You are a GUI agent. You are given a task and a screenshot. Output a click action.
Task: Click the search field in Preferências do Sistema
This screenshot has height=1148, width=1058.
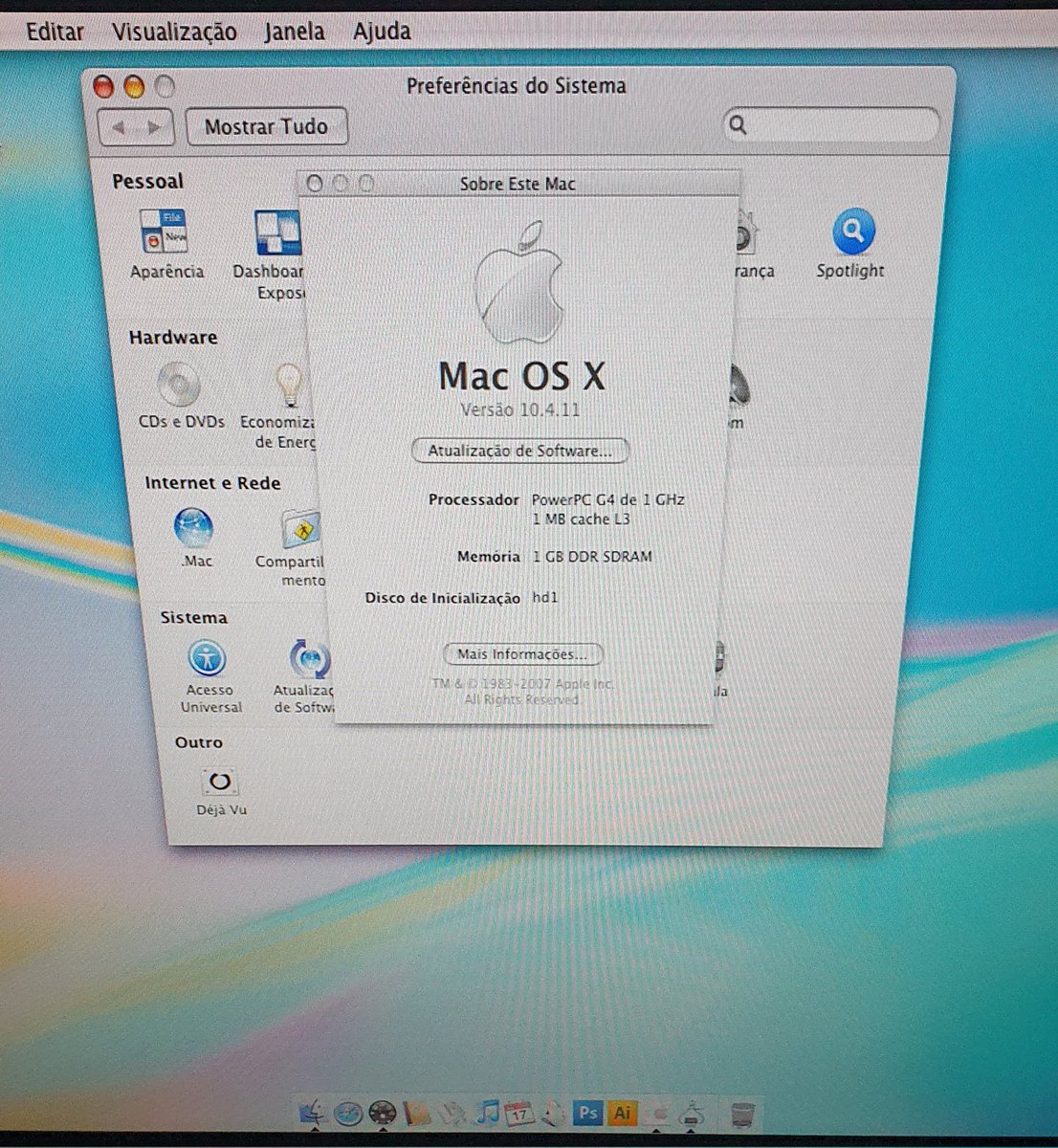pyautogui.click(x=830, y=125)
